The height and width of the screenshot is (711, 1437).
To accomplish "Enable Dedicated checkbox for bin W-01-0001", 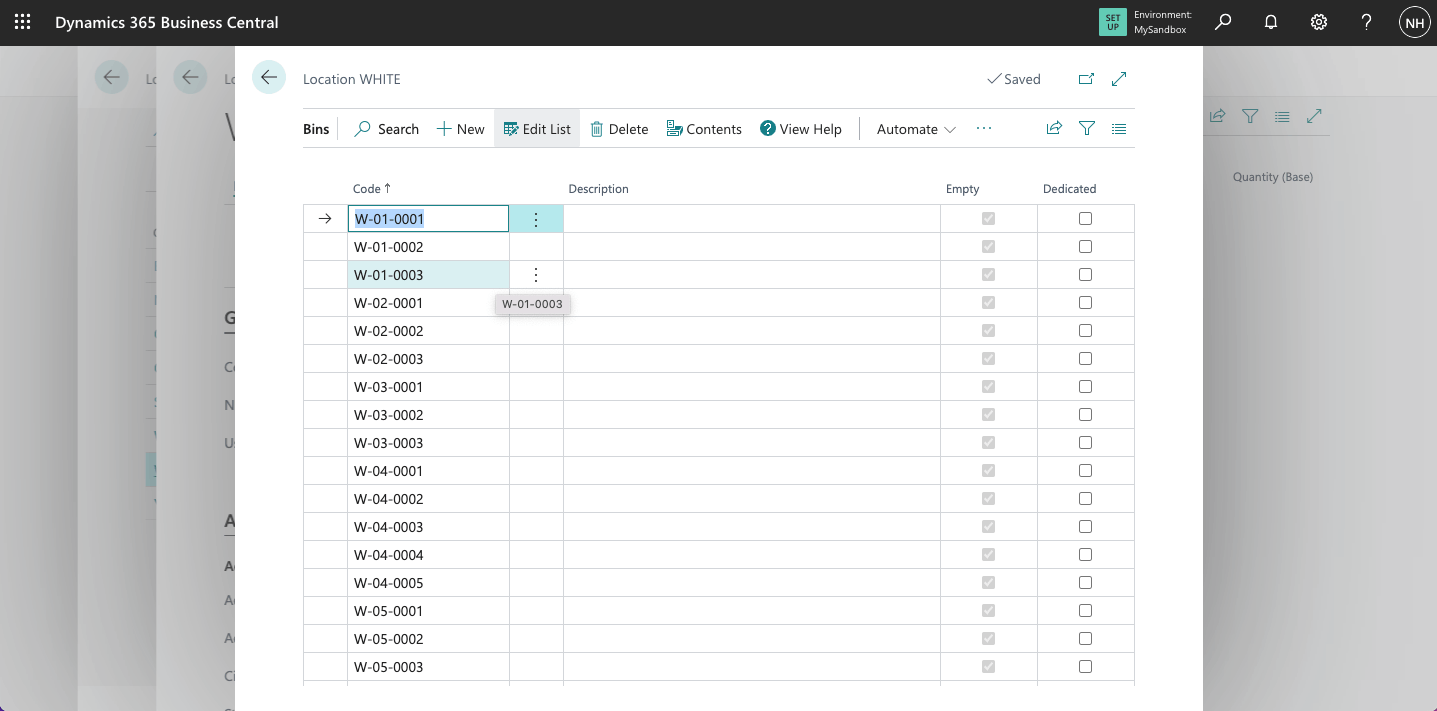I will [1085, 219].
